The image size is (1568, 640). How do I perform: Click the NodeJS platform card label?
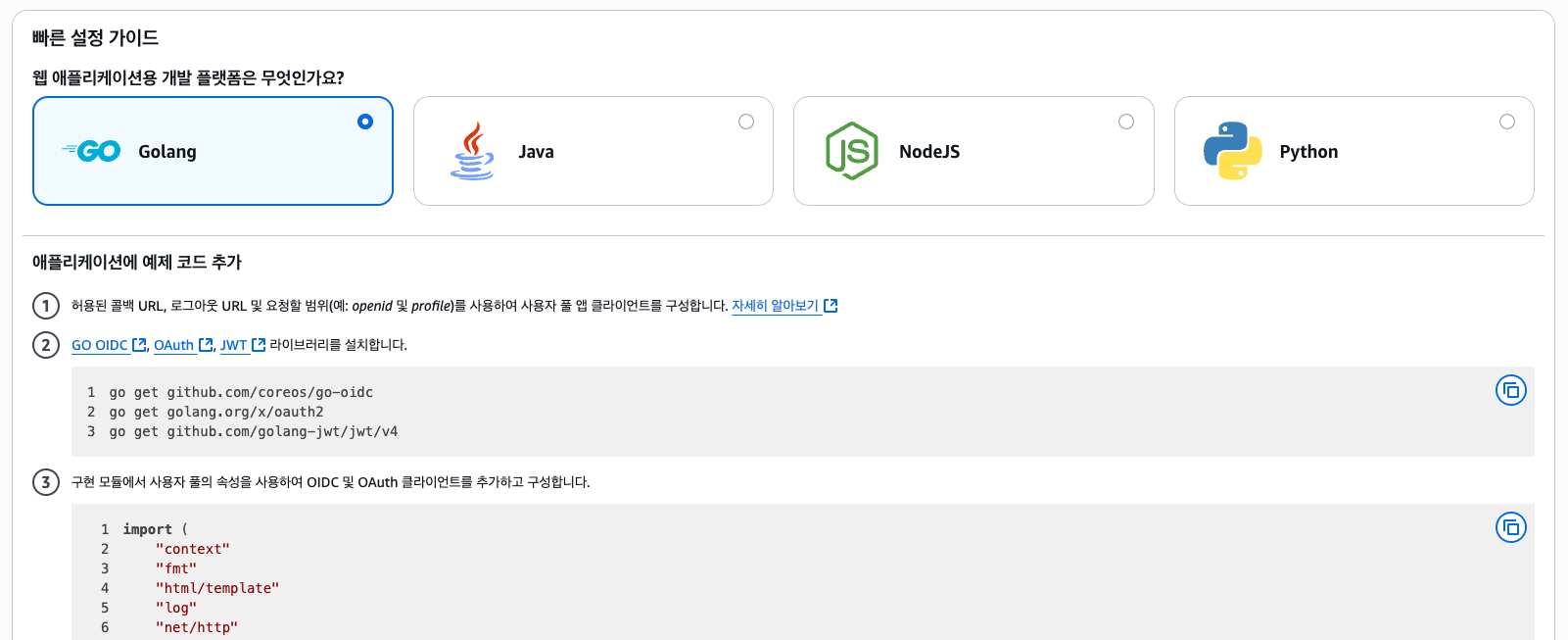click(929, 152)
